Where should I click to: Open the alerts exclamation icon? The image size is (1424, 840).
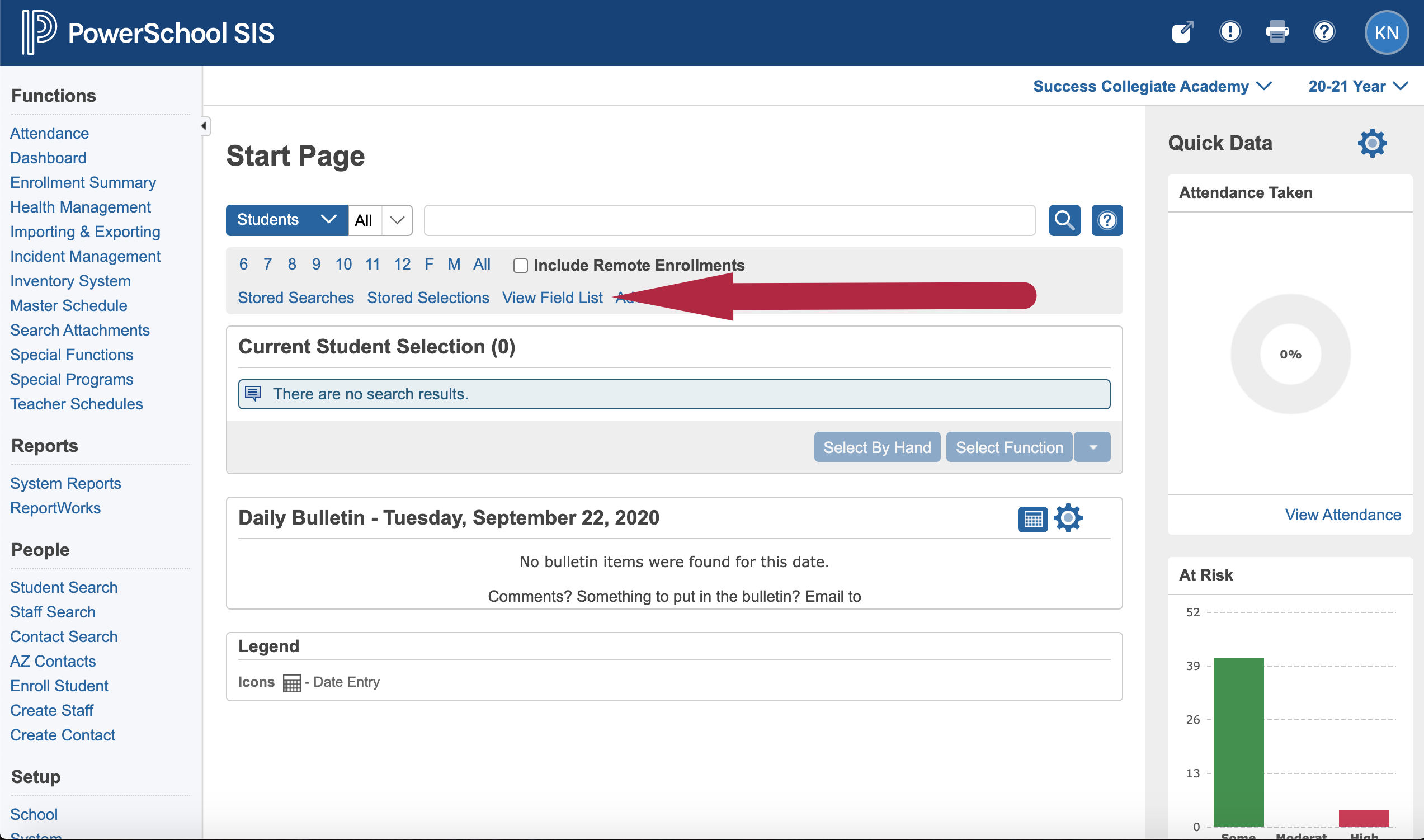click(x=1229, y=32)
